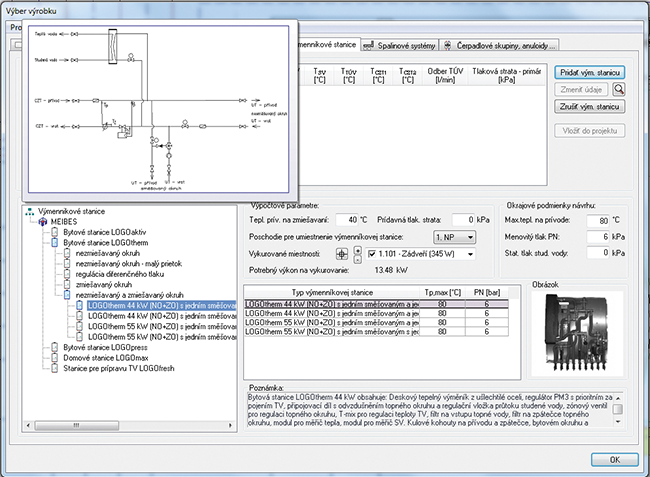Image resolution: width=650 pixels, height=477 pixels.
Task: Select second LOGOtherm 44 kW tree item
Action: coord(162,316)
